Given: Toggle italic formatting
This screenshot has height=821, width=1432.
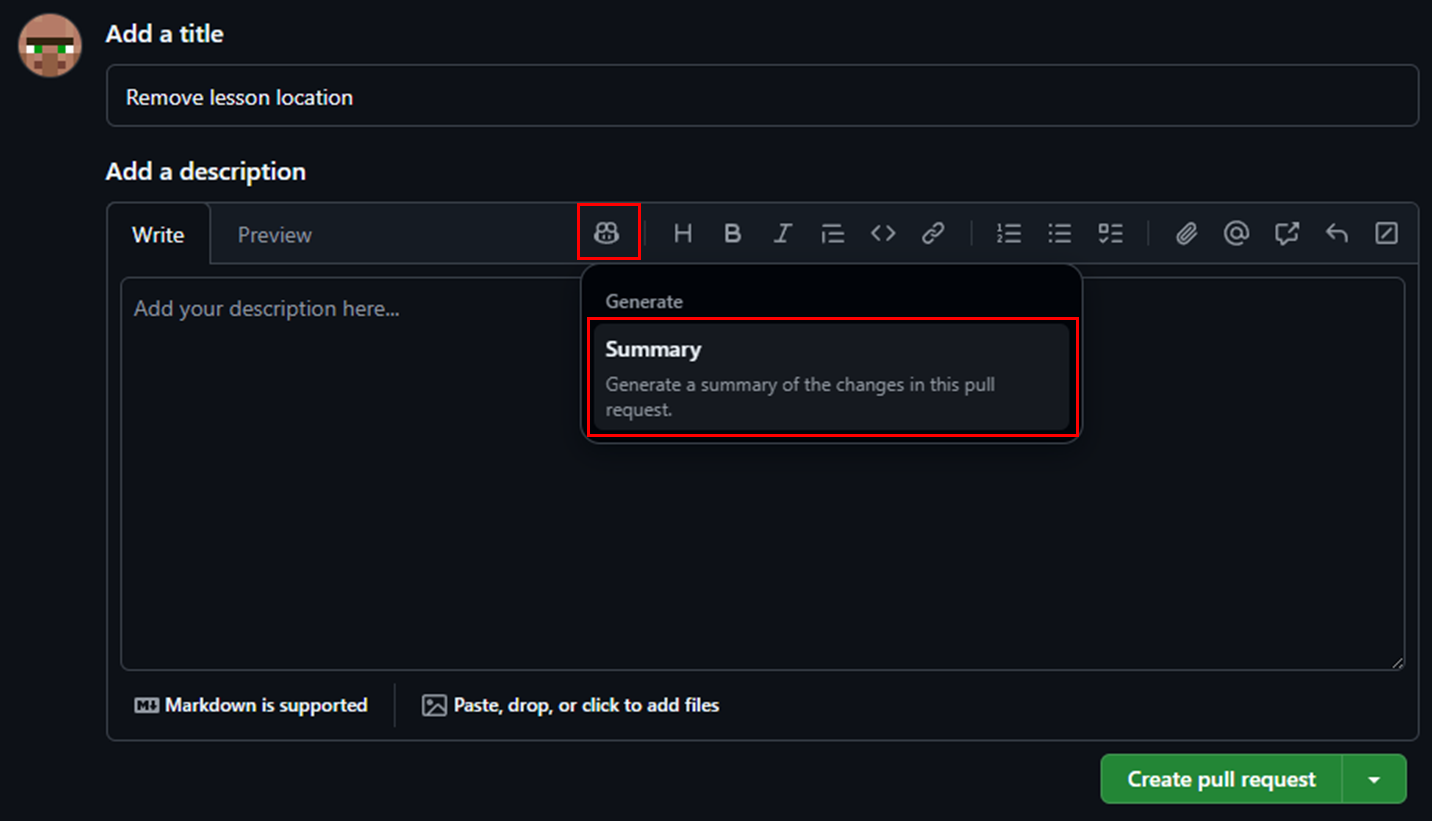Looking at the screenshot, I should tap(783, 233).
